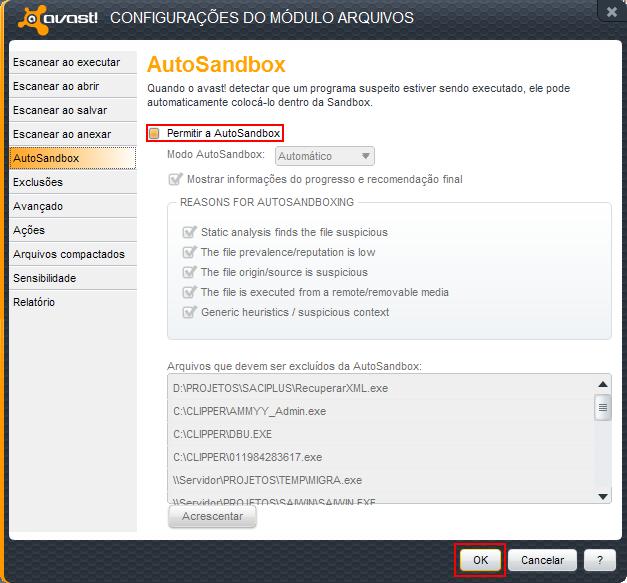Open the Escanear ao anexar section

coord(73,134)
